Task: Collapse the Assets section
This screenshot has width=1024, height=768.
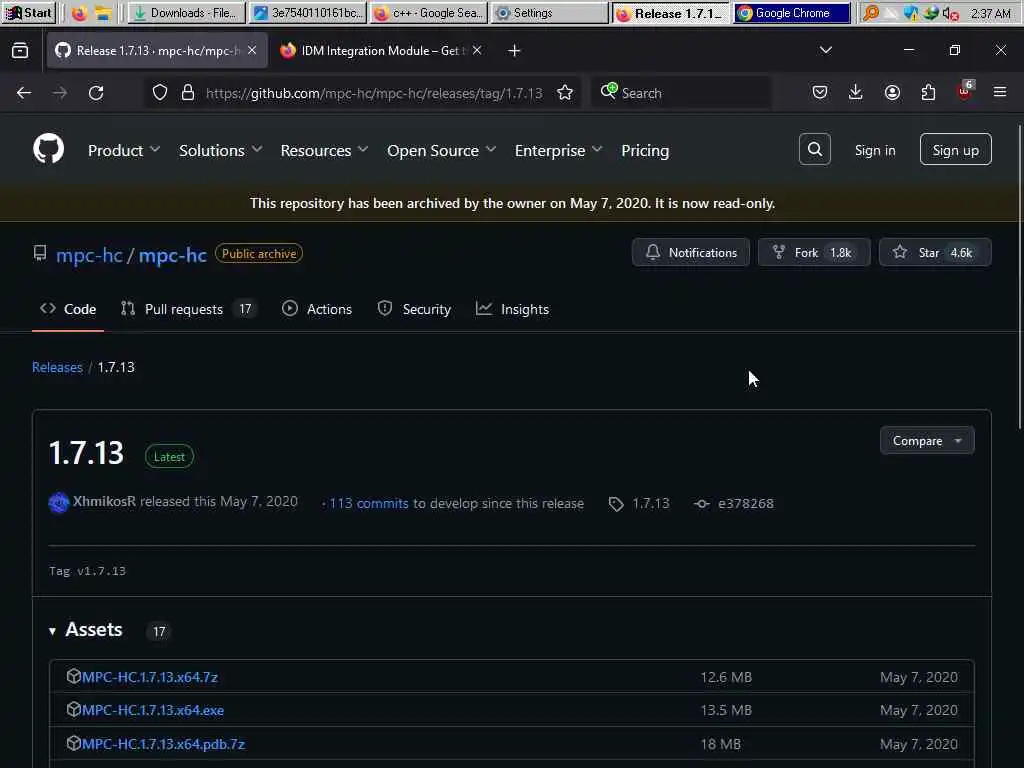Action: (x=86, y=630)
